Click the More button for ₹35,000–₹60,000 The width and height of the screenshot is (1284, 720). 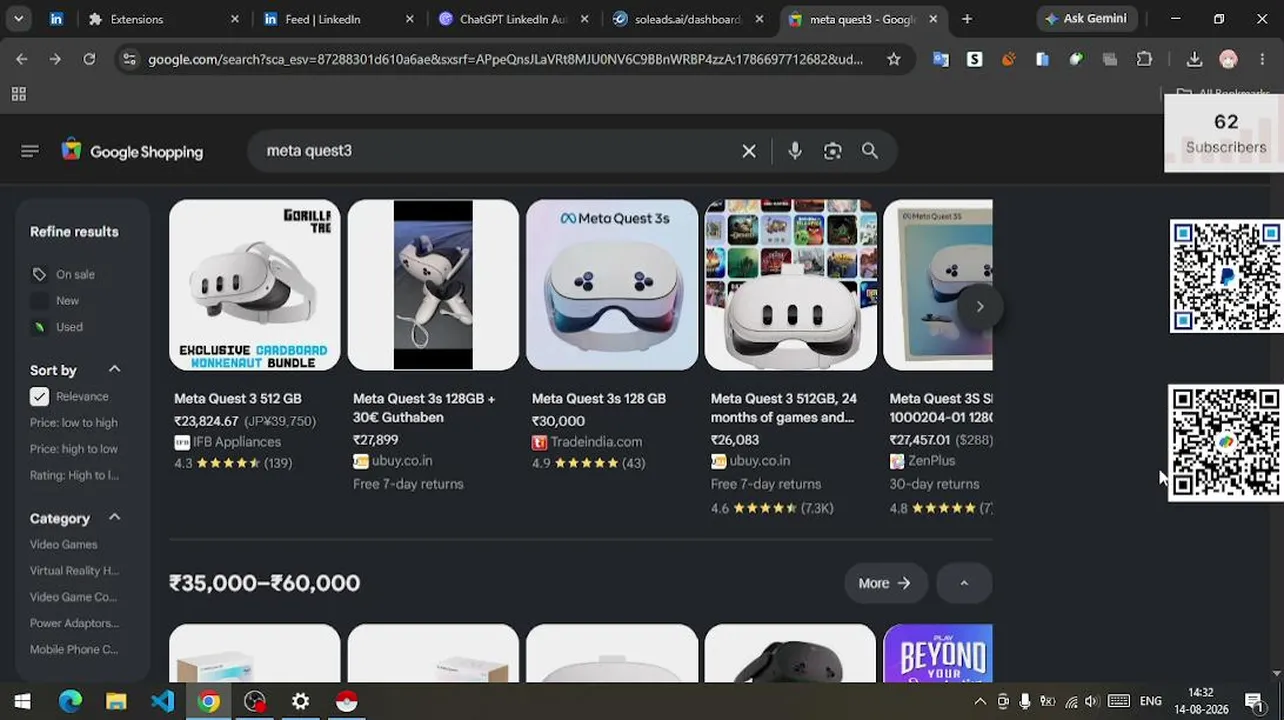(x=885, y=583)
